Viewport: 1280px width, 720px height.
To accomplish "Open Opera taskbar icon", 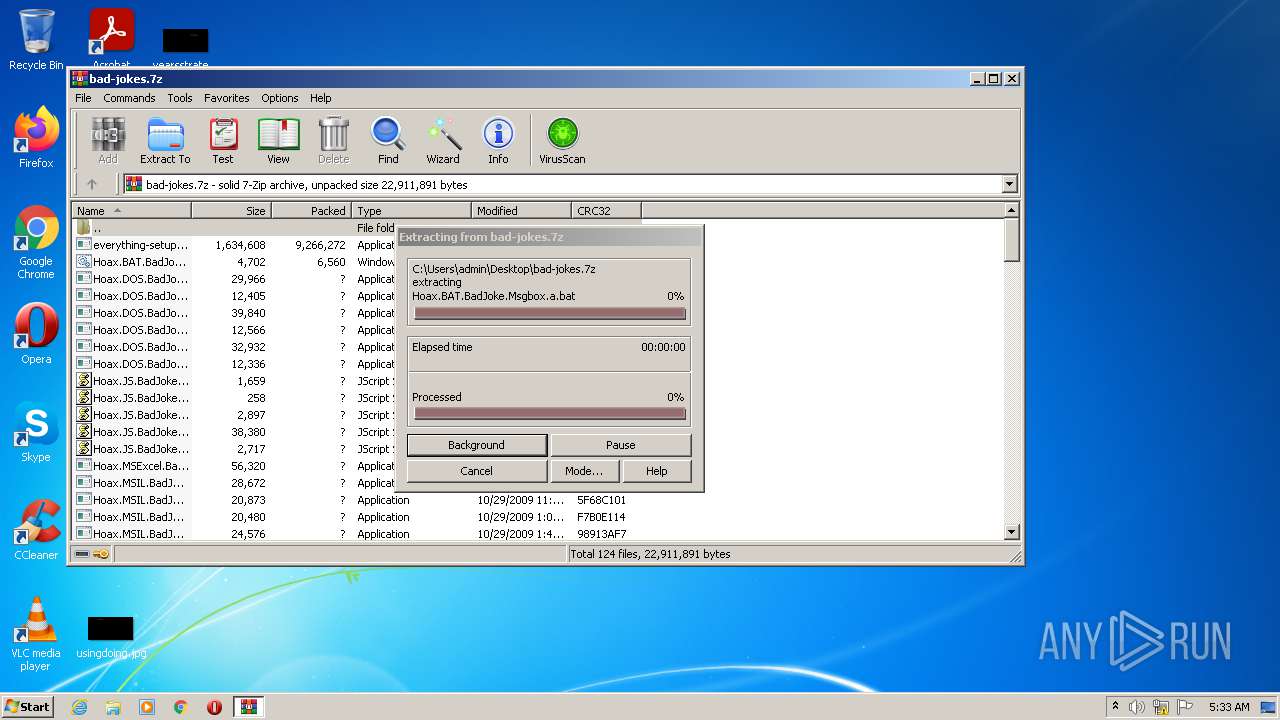I will tap(214, 707).
